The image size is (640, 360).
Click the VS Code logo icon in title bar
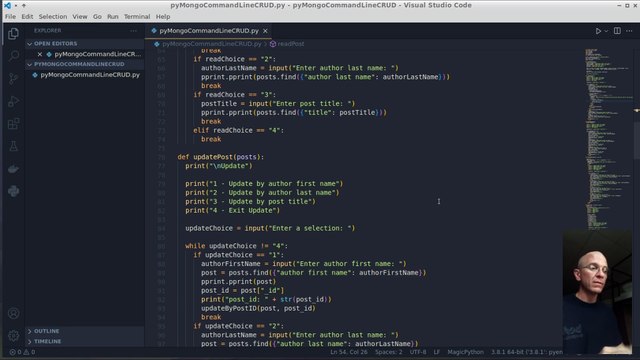[7, 5]
